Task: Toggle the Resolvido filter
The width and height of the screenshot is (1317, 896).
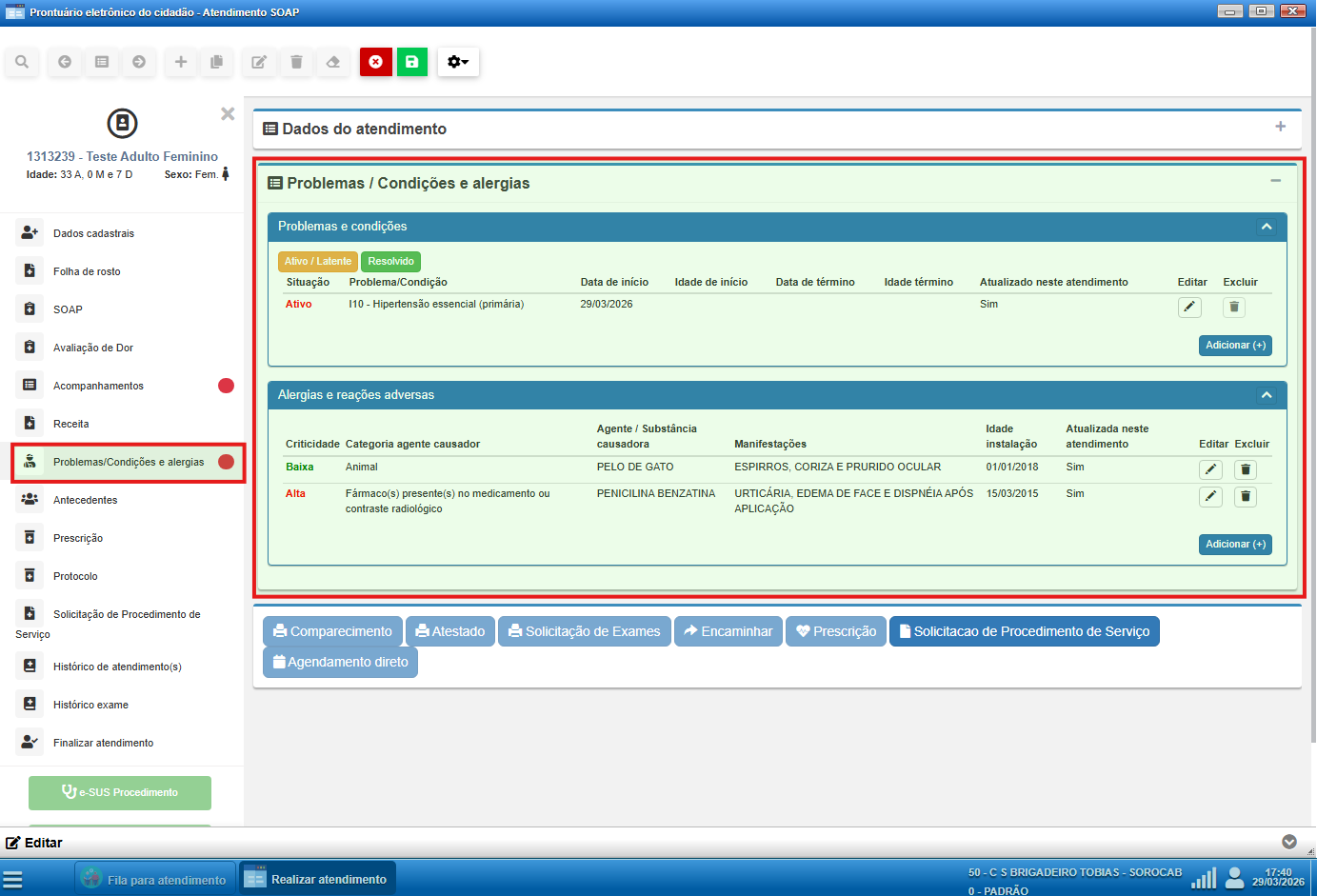Action: click(x=390, y=261)
